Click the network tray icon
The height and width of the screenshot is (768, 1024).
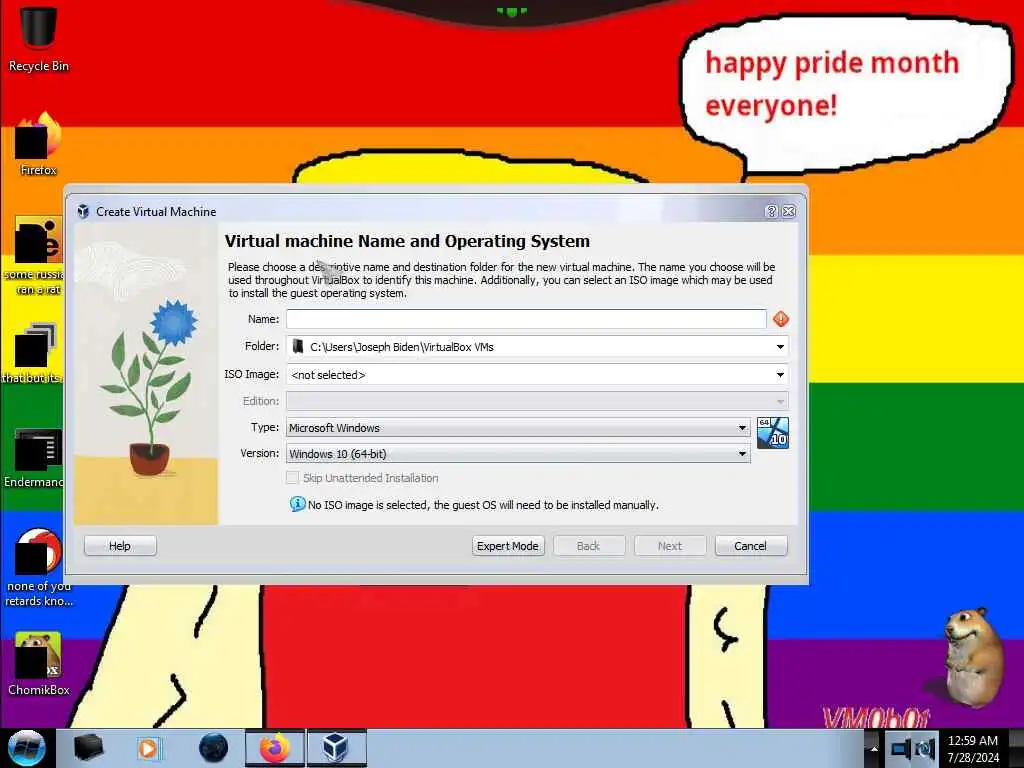(x=901, y=749)
